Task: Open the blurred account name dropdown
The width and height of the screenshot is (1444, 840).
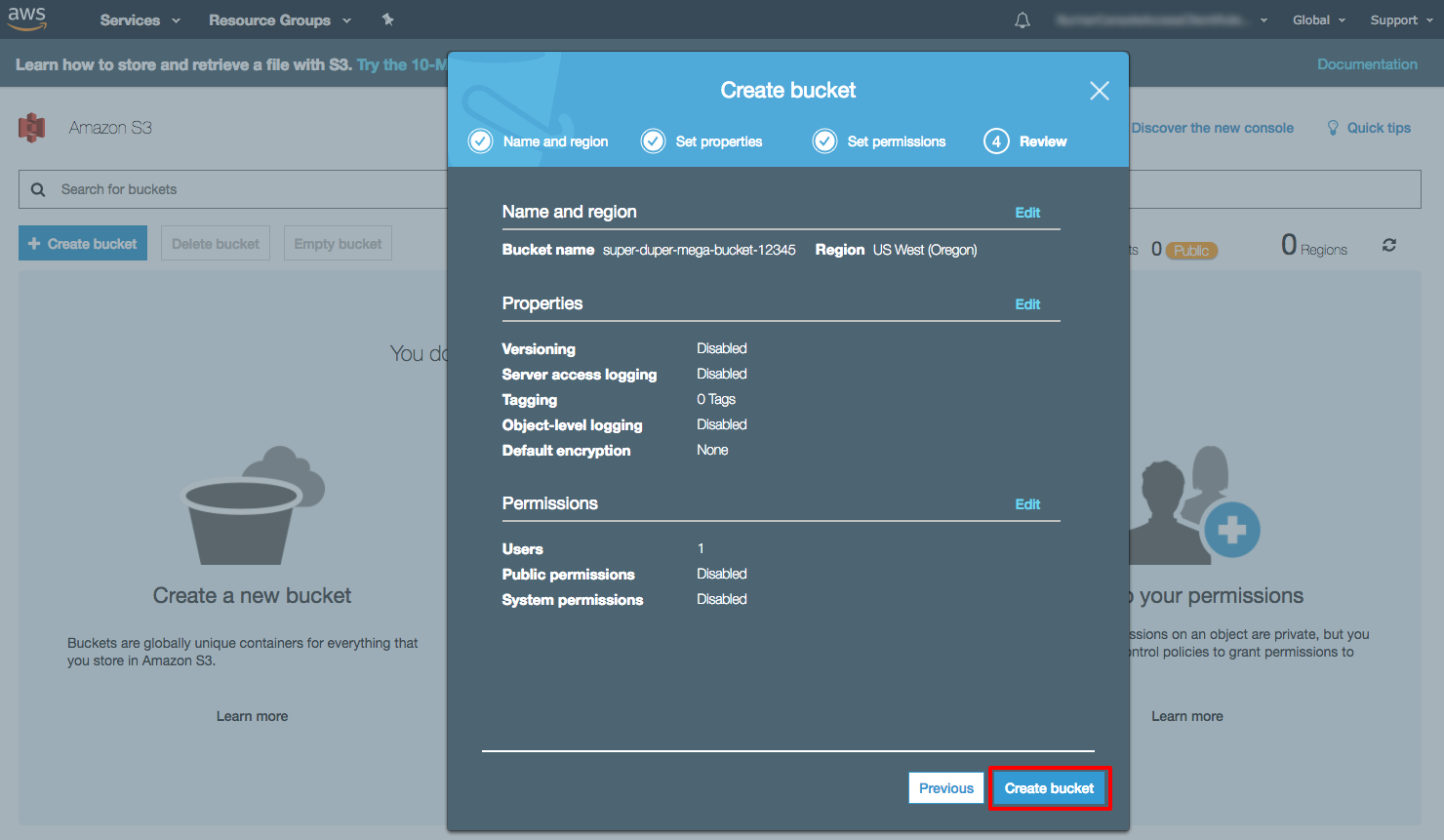Action: tap(1161, 20)
